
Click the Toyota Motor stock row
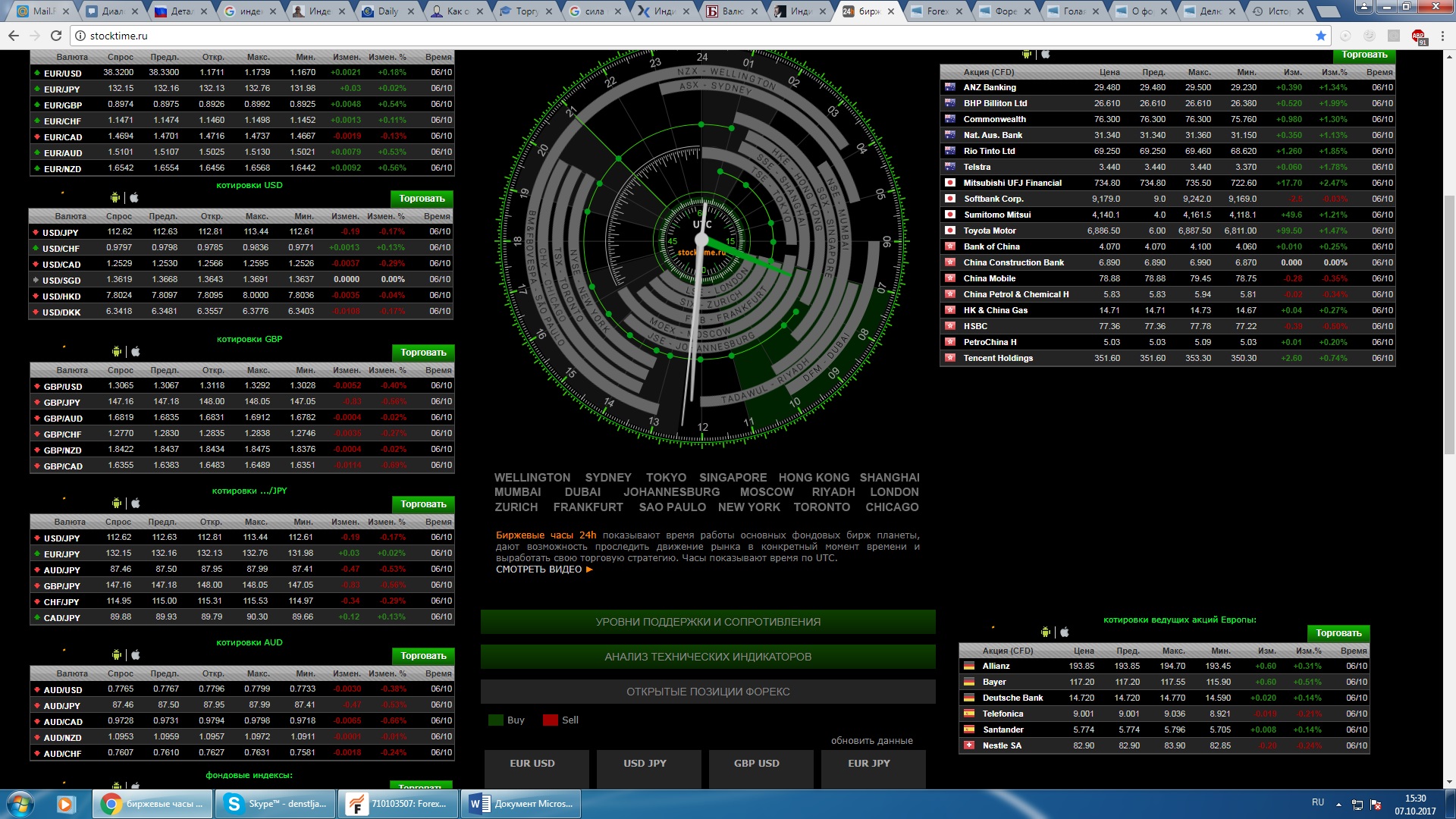point(1168,231)
